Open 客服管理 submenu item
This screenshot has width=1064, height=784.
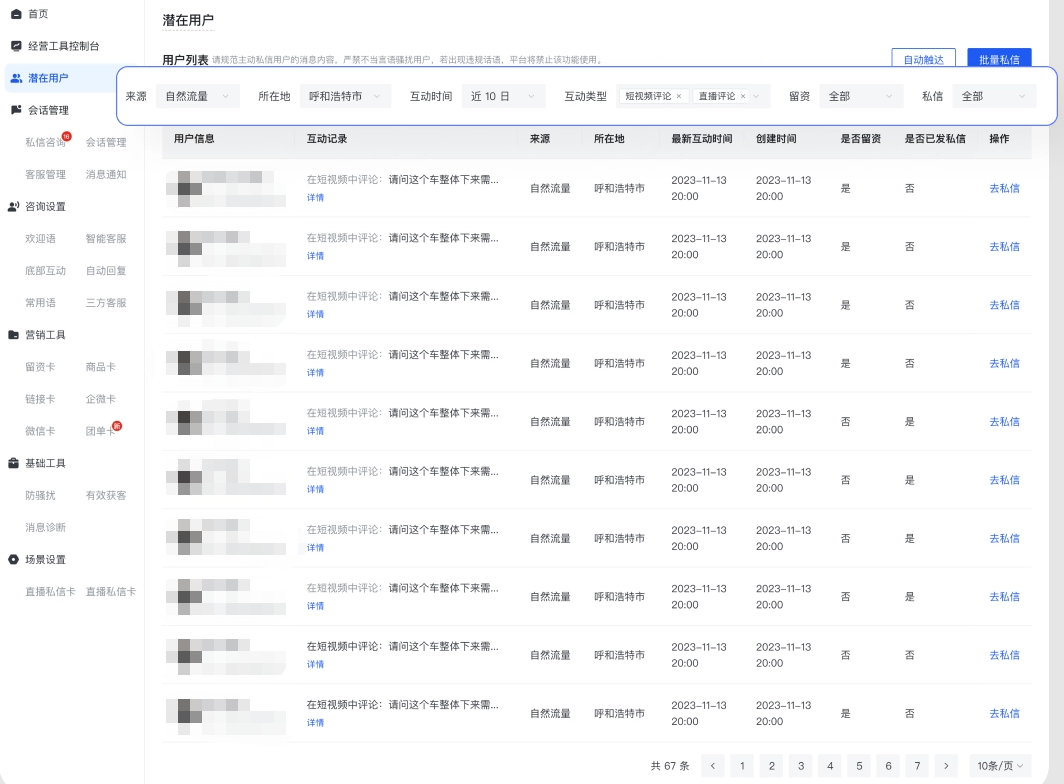click(45, 174)
